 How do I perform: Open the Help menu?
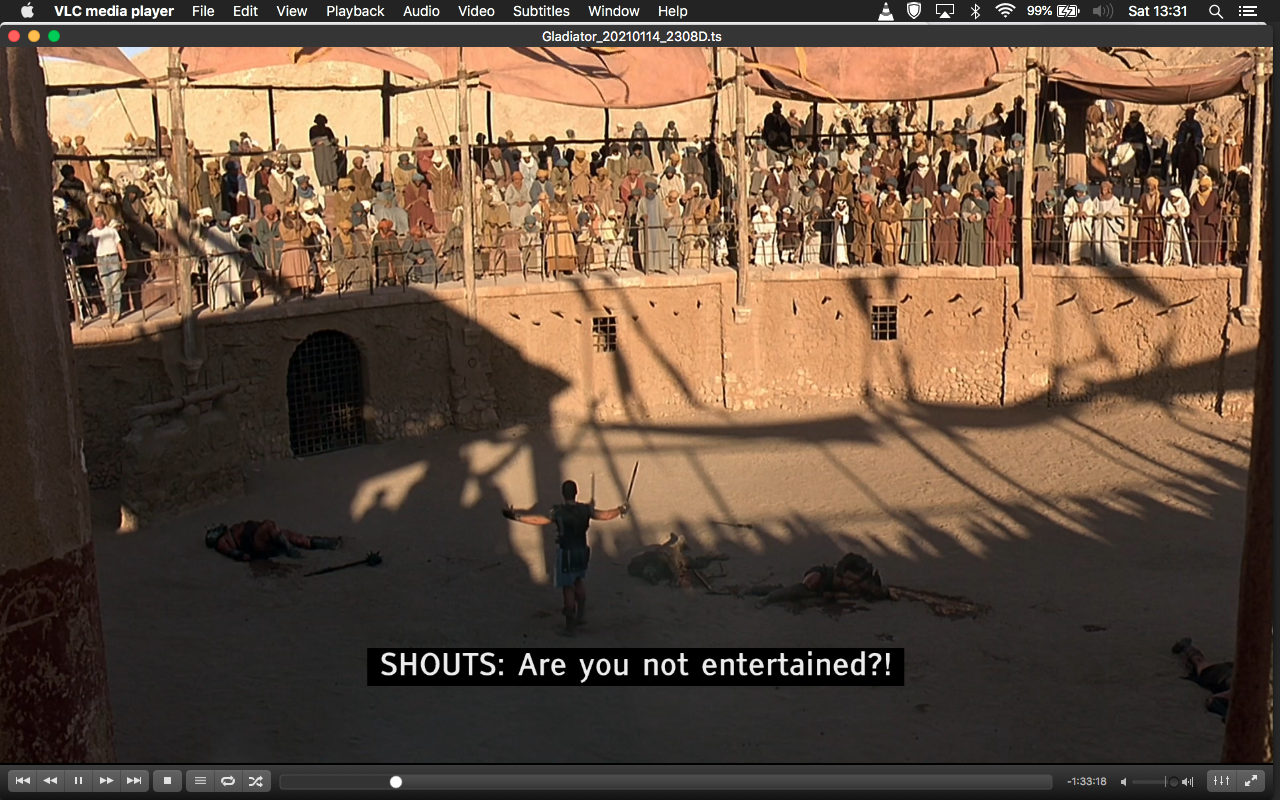pyautogui.click(x=672, y=11)
